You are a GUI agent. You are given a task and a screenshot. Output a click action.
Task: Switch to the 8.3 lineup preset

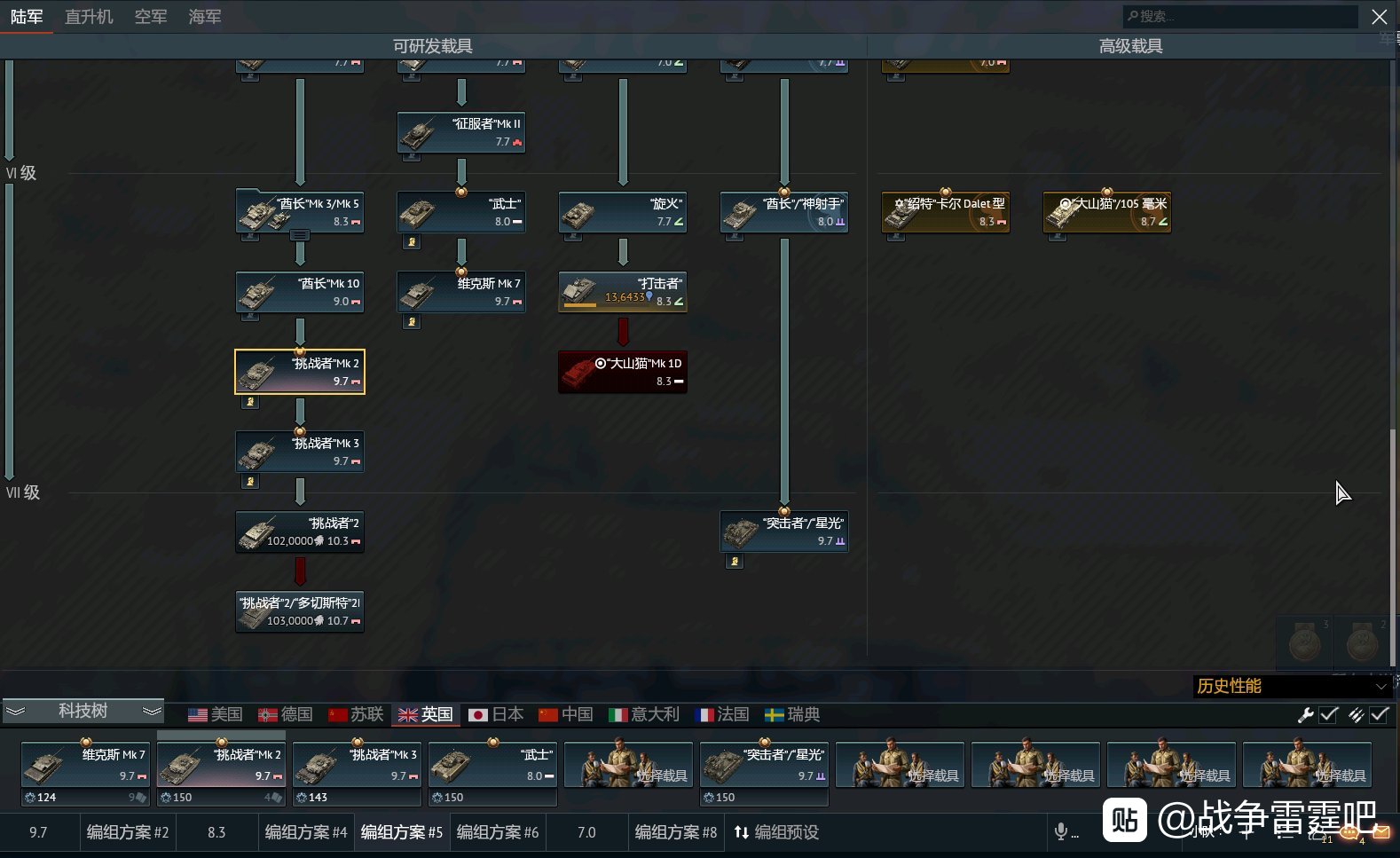point(216,832)
